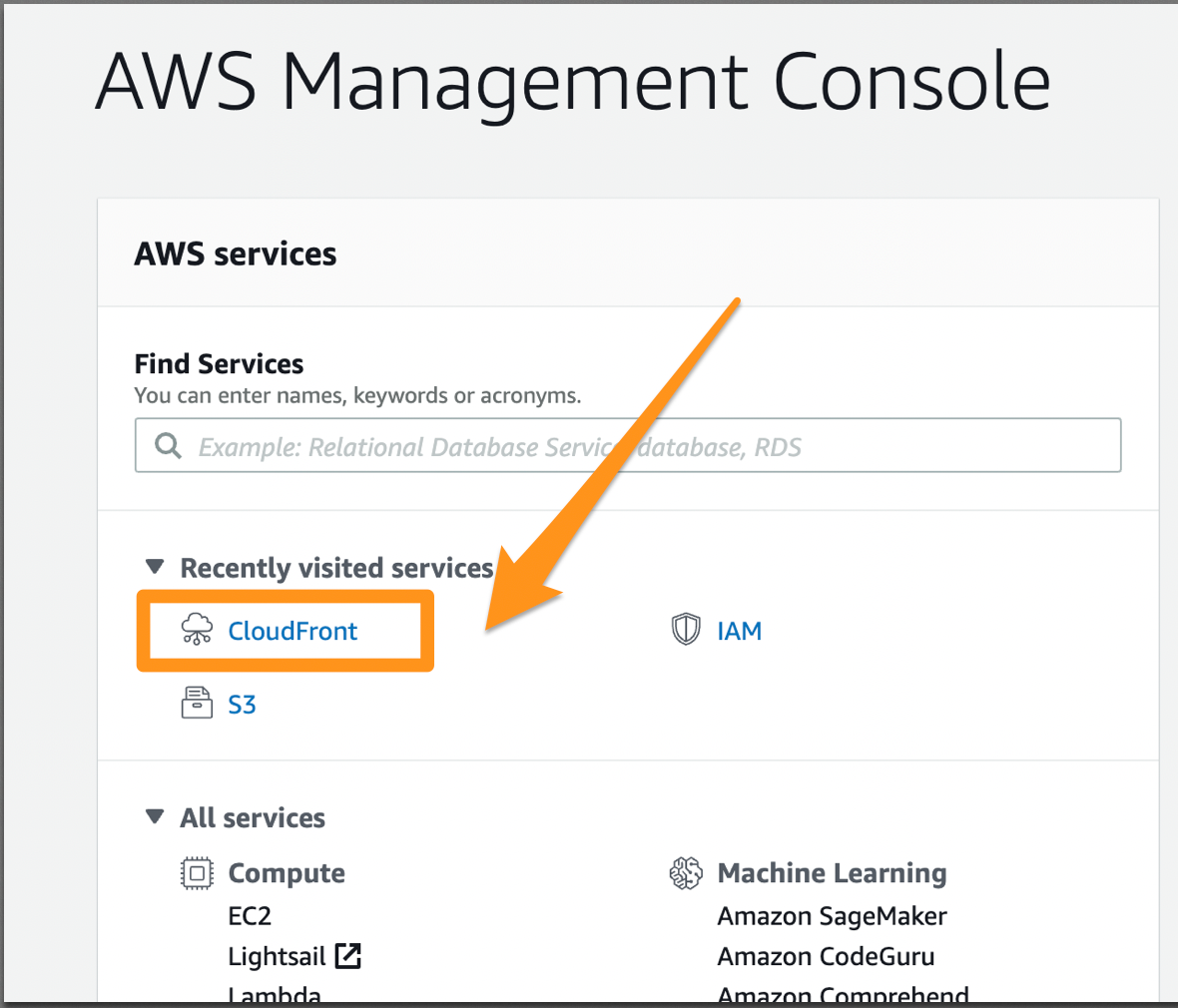The height and width of the screenshot is (1008, 1178).
Task: Click the Recently visited services heading
Action: coord(336,568)
